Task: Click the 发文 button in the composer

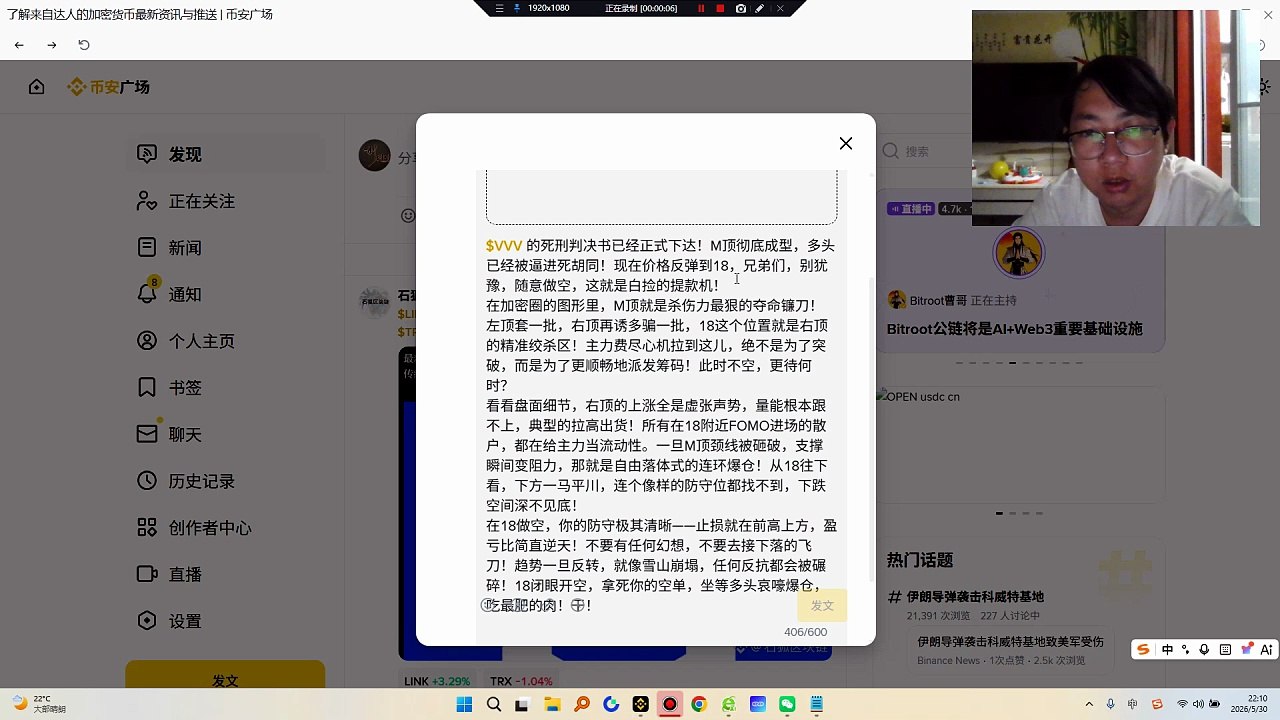Action: (x=822, y=606)
